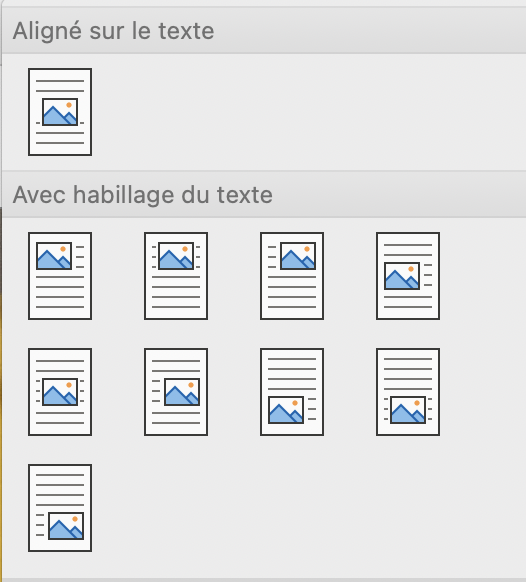Click the 'Aligné sur le texte' section header
Image resolution: width=526 pixels, height=582 pixels.
tap(113, 31)
